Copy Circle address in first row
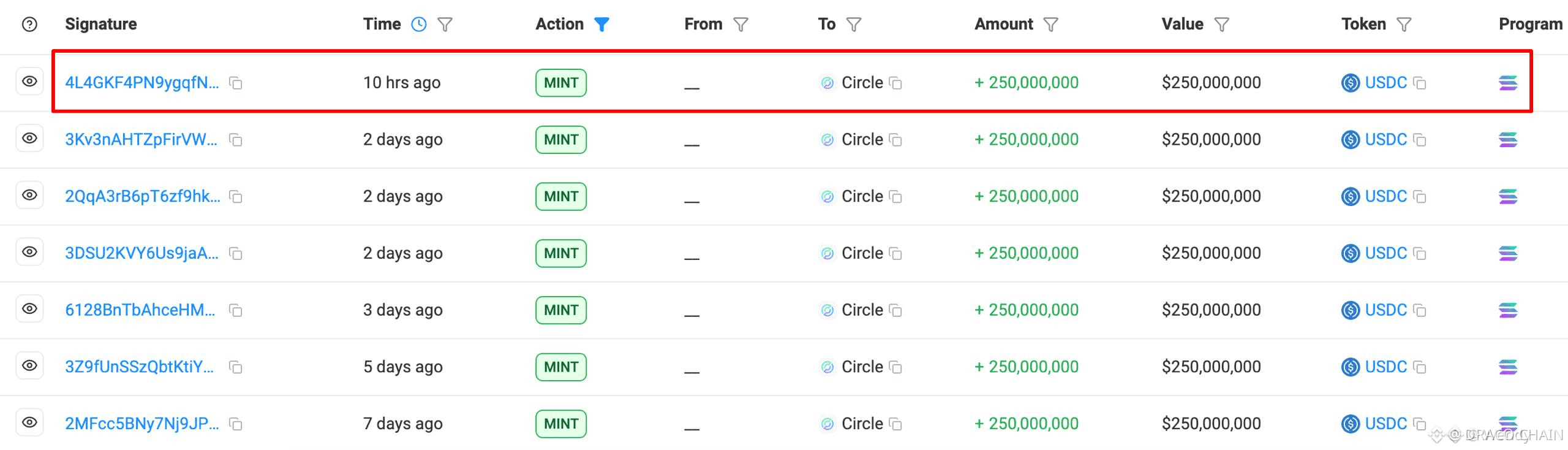The image size is (1568, 450). click(x=895, y=83)
